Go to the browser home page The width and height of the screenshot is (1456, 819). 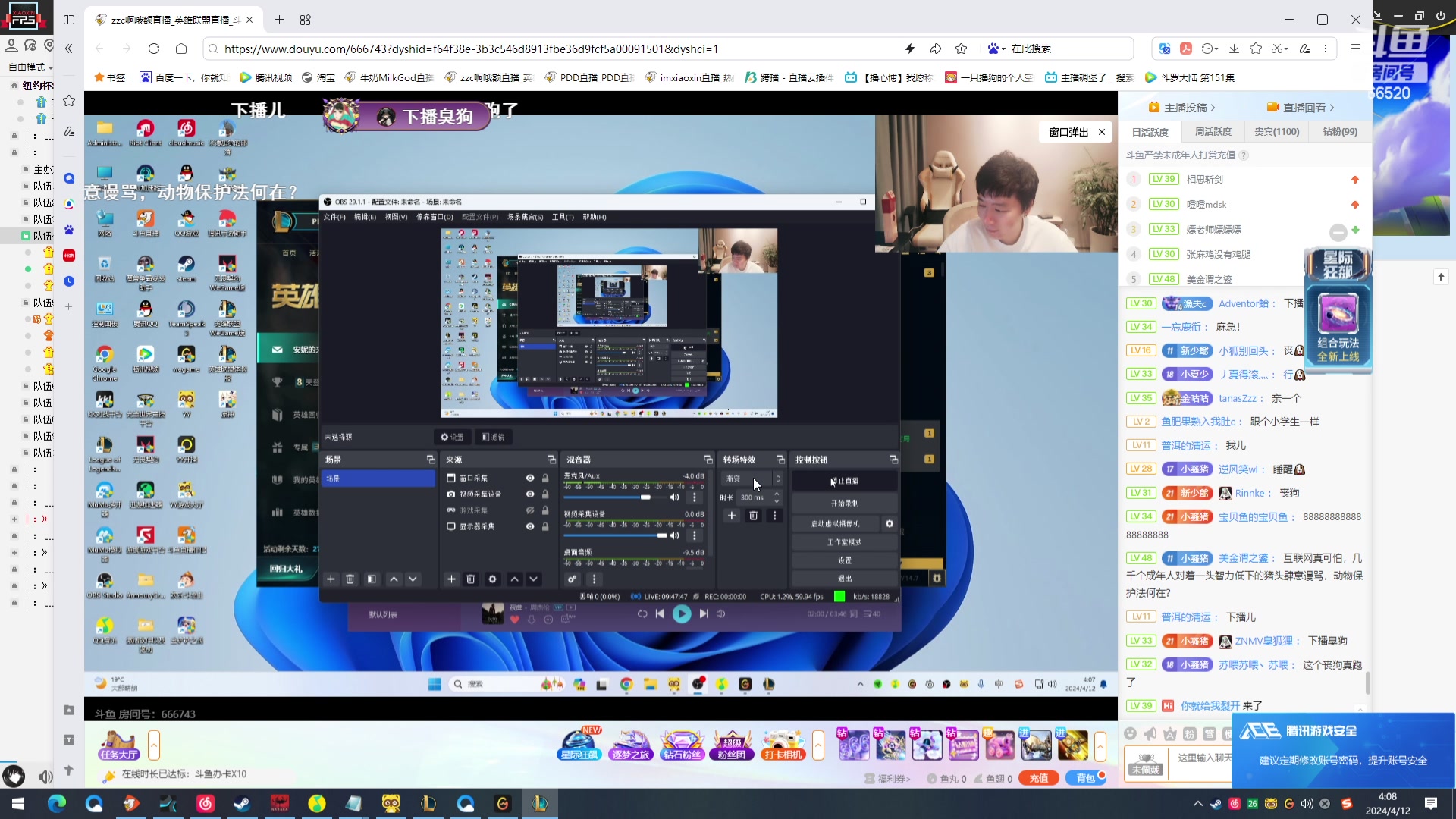pyautogui.click(x=181, y=49)
